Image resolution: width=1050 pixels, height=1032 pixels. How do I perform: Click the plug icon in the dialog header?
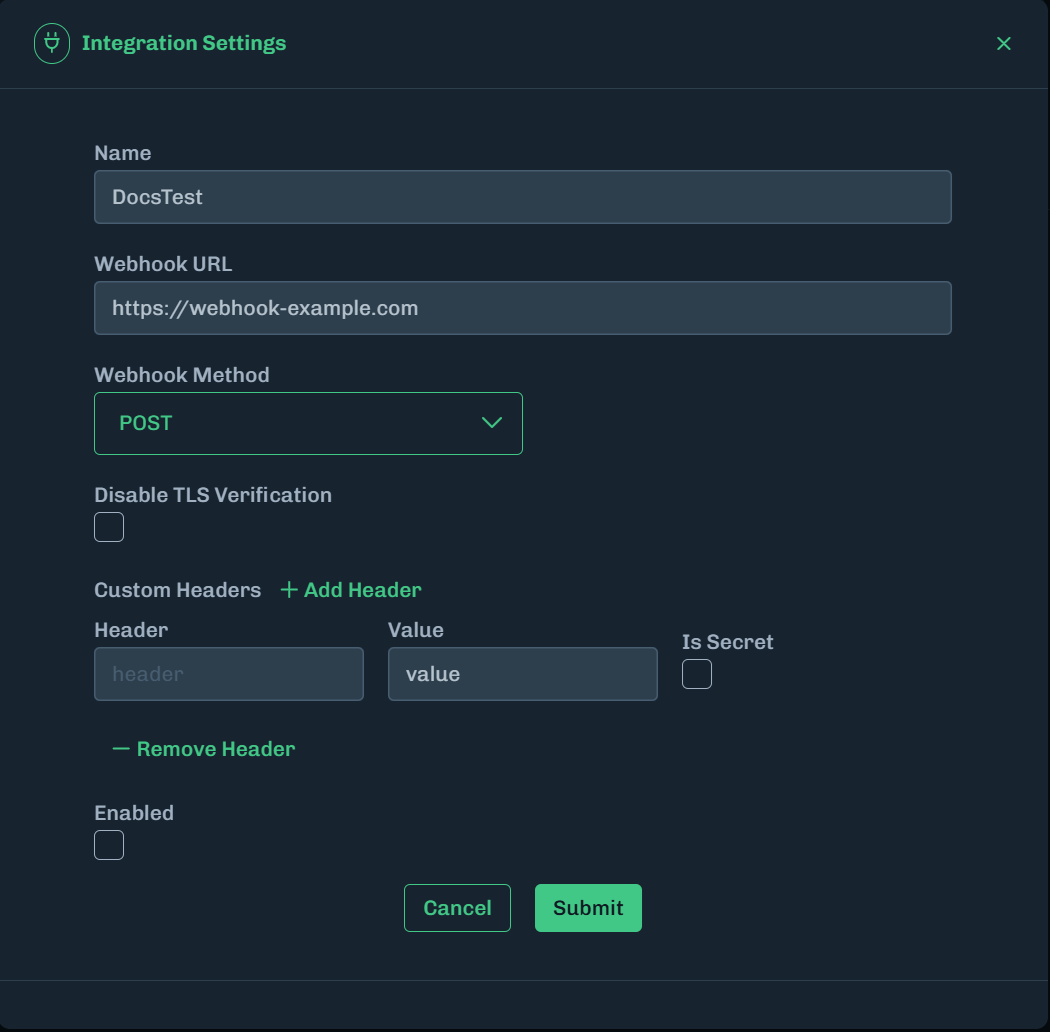52,44
